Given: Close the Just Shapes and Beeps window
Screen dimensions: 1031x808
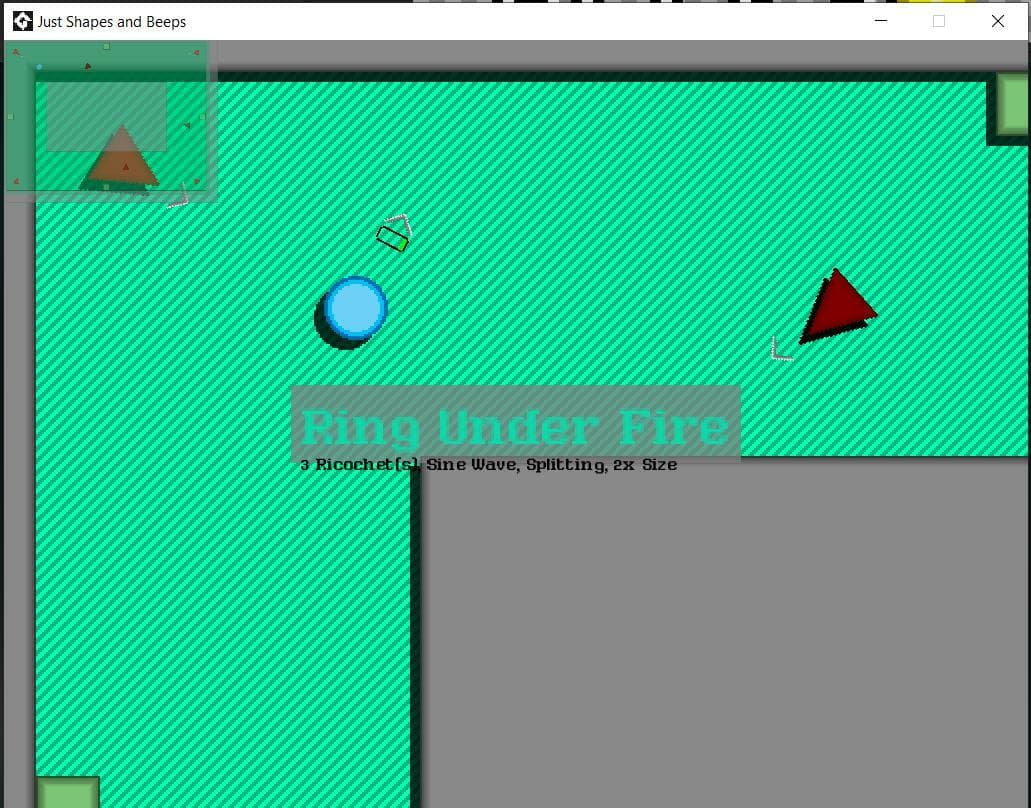Looking at the screenshot, I should pos(997,21).
